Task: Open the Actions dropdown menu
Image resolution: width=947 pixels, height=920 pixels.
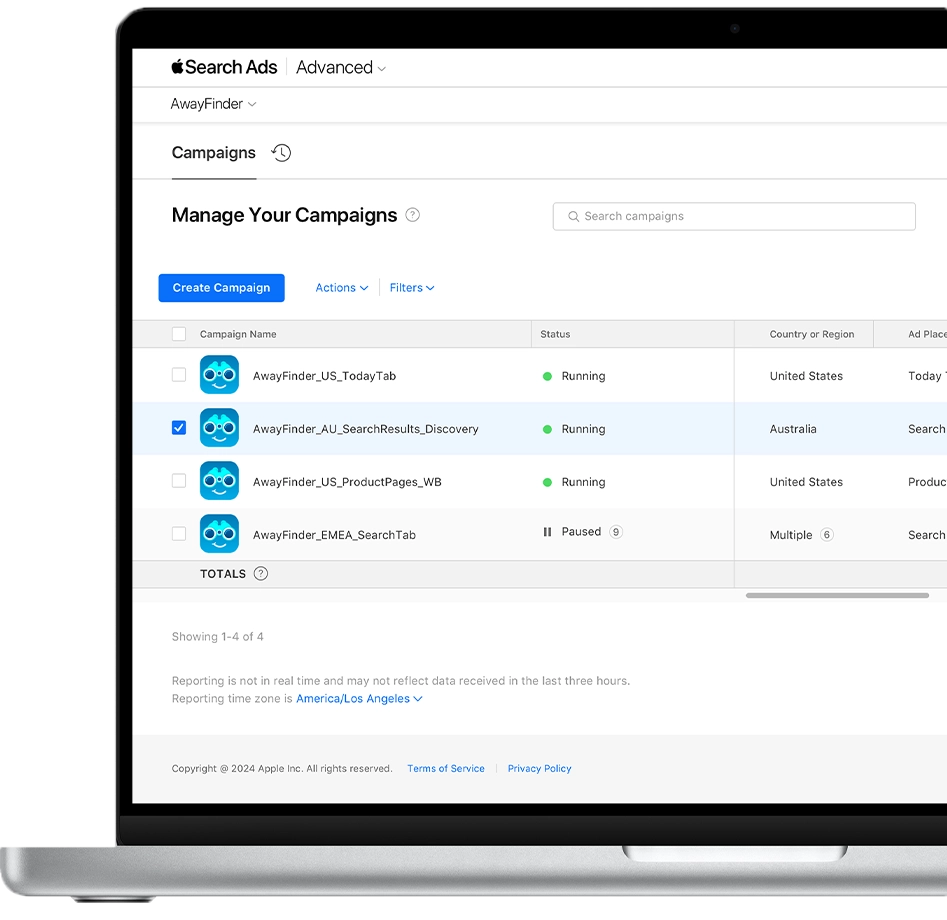Action: click(x=341, y=288)
